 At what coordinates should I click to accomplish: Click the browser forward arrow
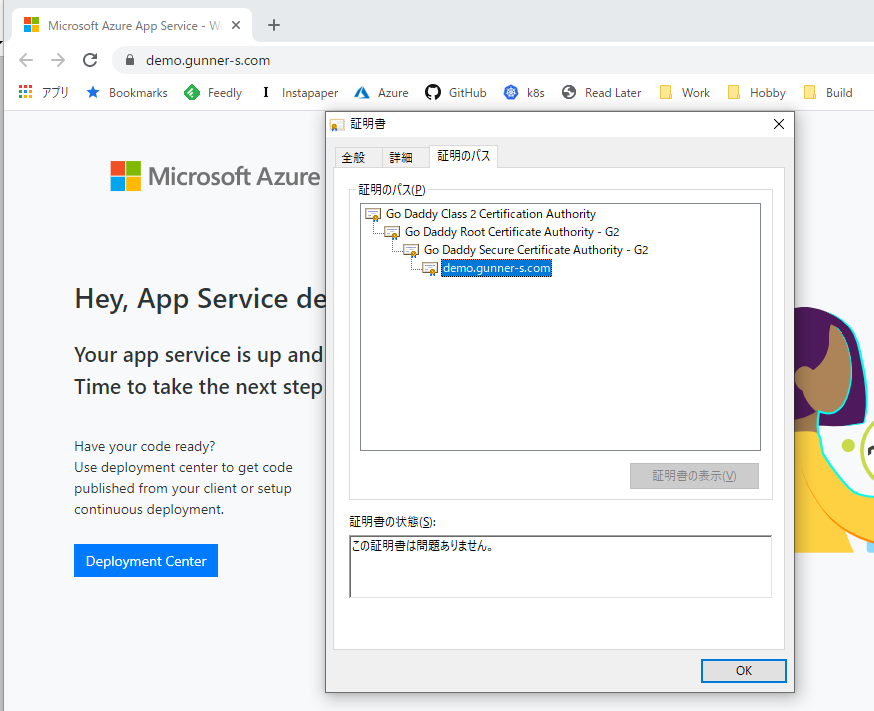(58, 60)
